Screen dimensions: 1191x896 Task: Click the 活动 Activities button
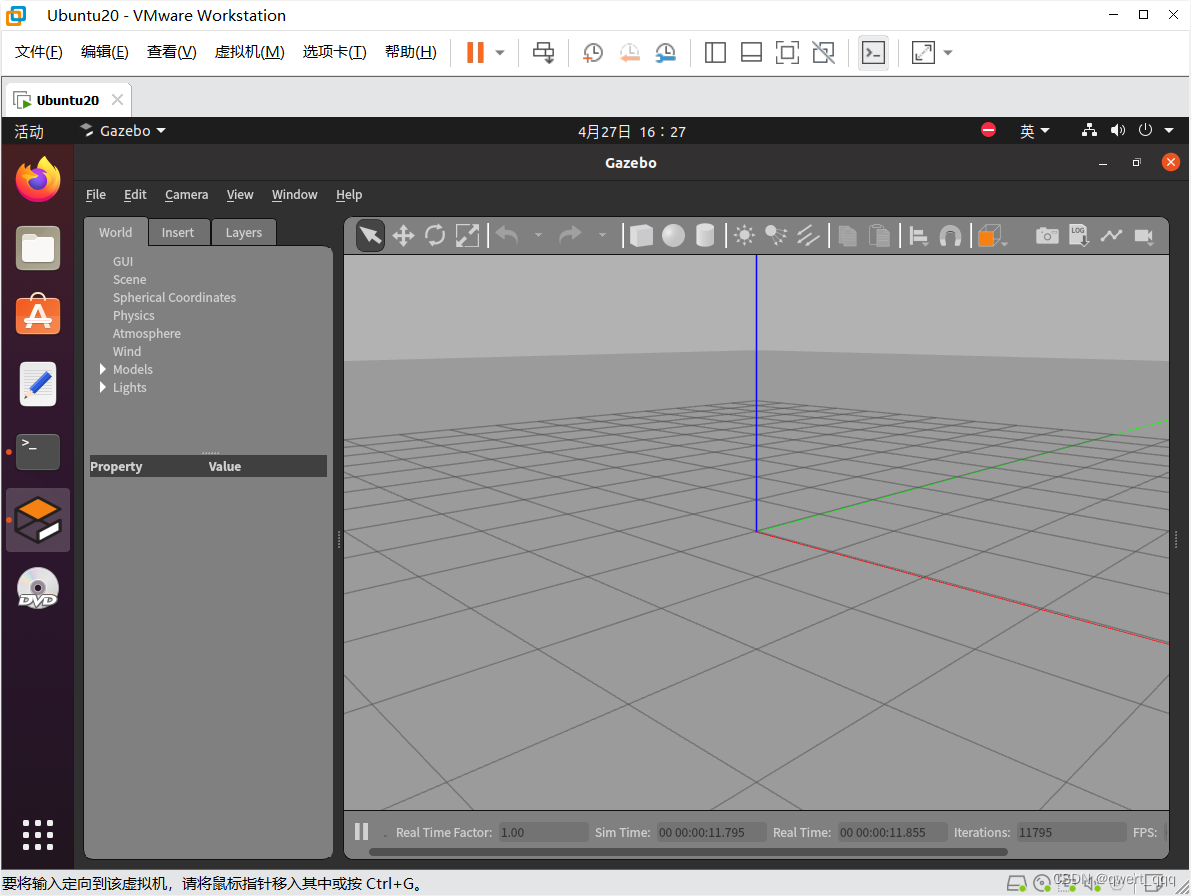coord(29,131)
